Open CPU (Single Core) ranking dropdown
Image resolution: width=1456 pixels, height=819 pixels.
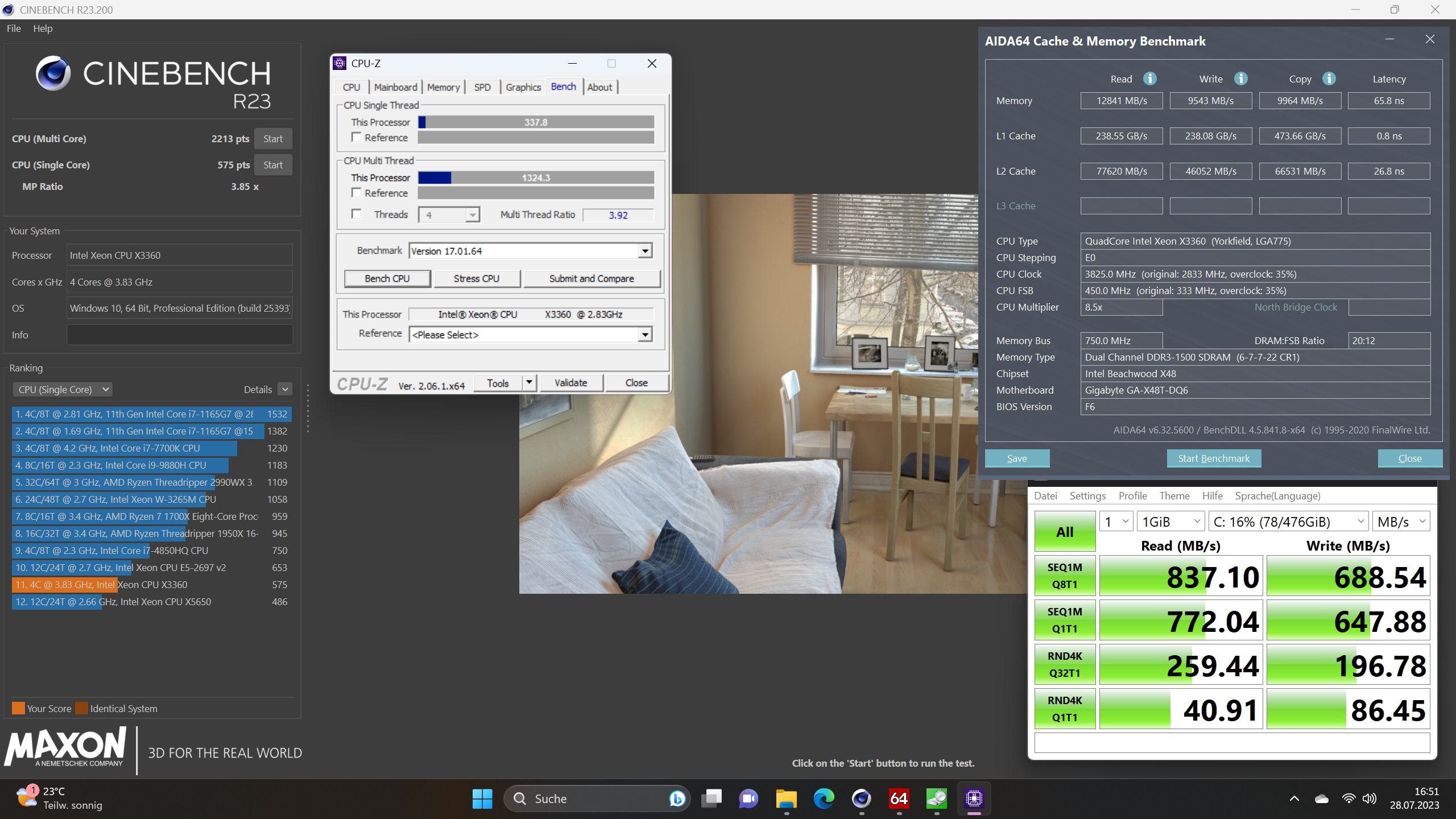63,390
